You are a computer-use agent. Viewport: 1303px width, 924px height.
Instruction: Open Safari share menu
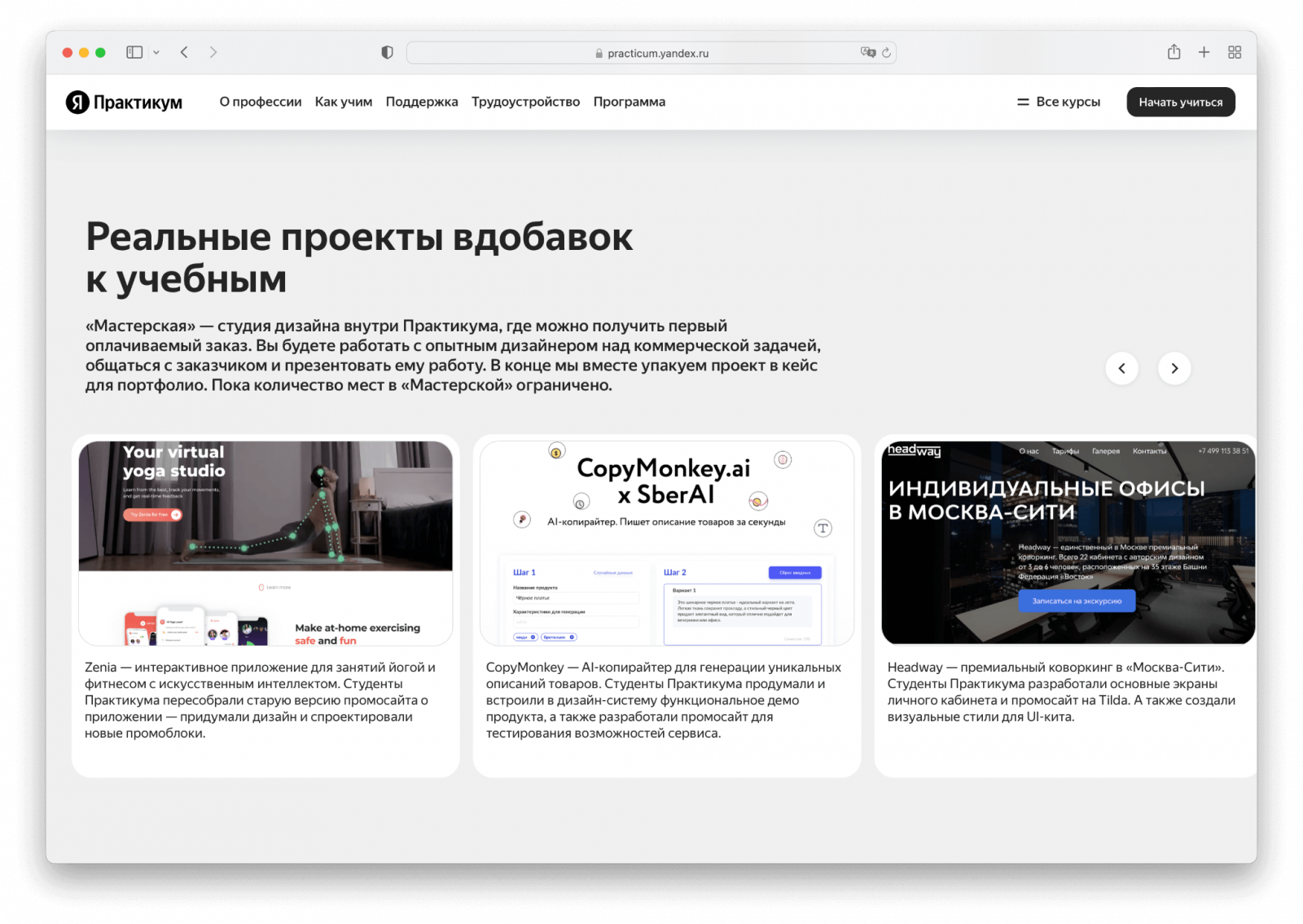pyautogui.click(x=1174, y=52)
